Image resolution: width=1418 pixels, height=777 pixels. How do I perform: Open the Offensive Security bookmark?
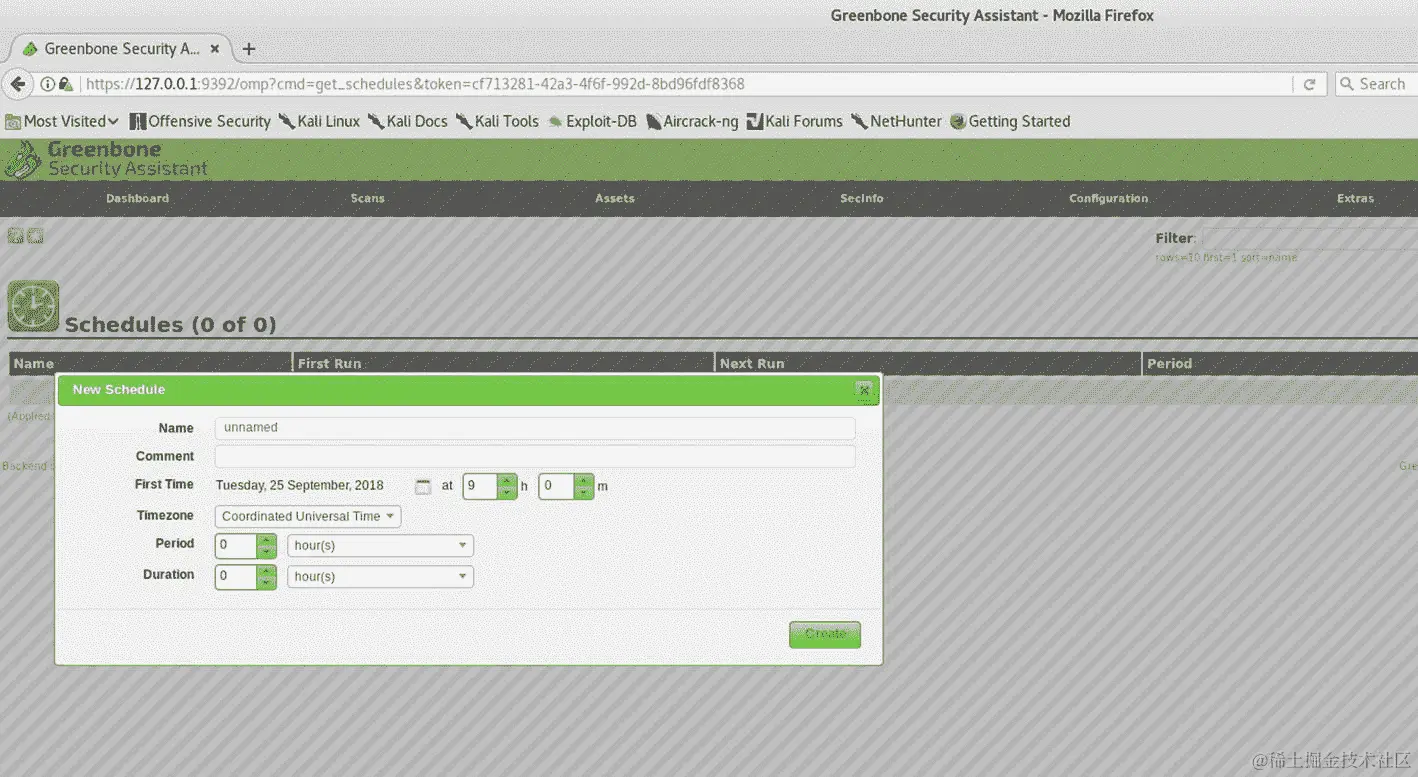click(x=200, y=122)
